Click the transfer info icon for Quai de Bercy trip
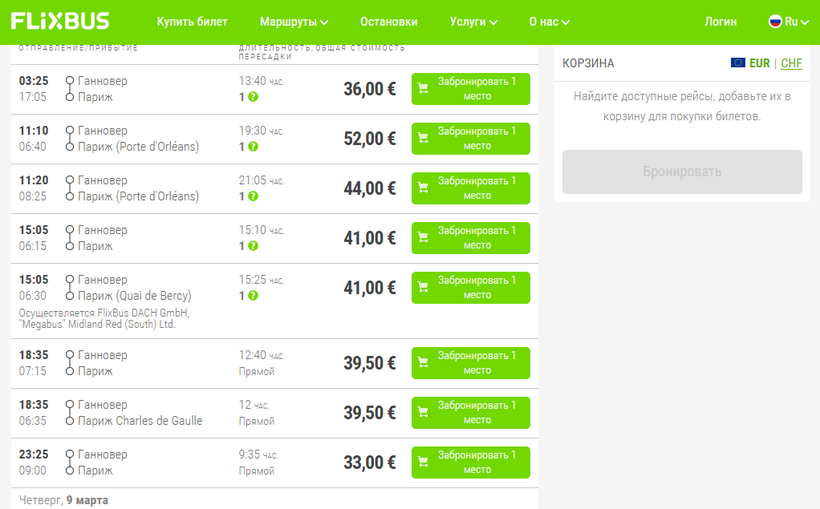The height and width of the screenshot is (509, 820). (253, 296)
